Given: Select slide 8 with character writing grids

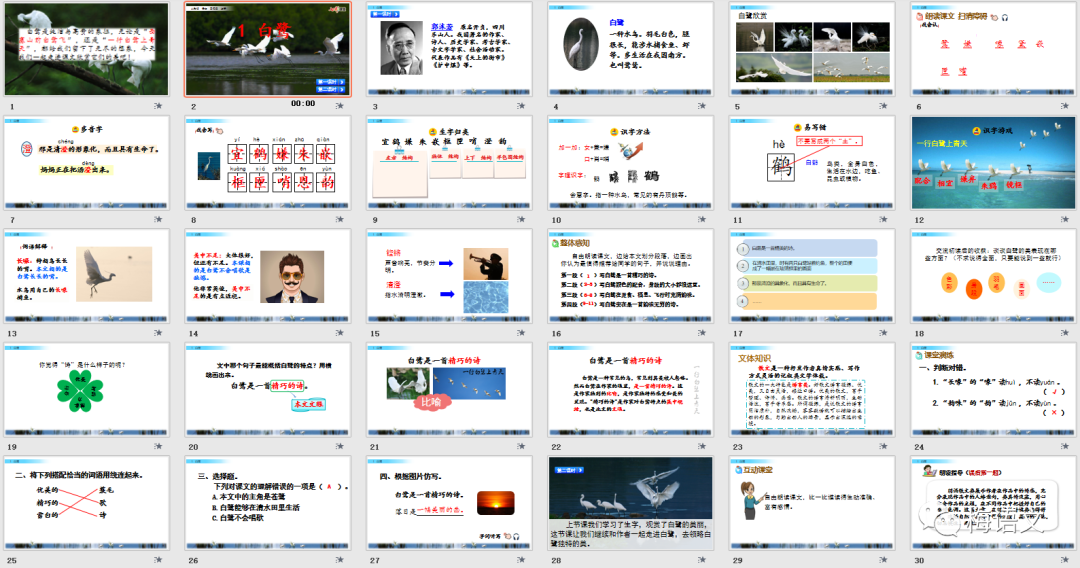Looking at the screenshot, I should click(x=268, y=162).
